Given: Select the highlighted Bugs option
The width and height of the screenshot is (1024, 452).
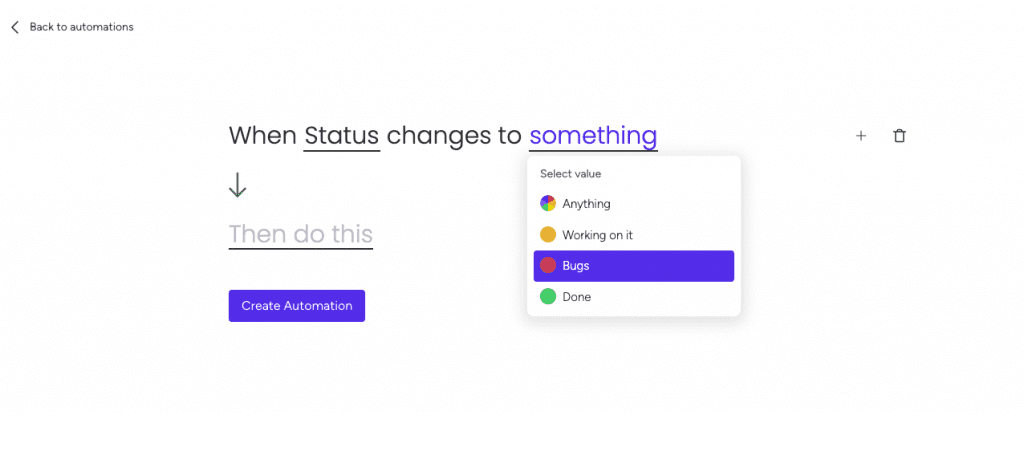Looking at the screenshot, I should [x=633, y=266].
